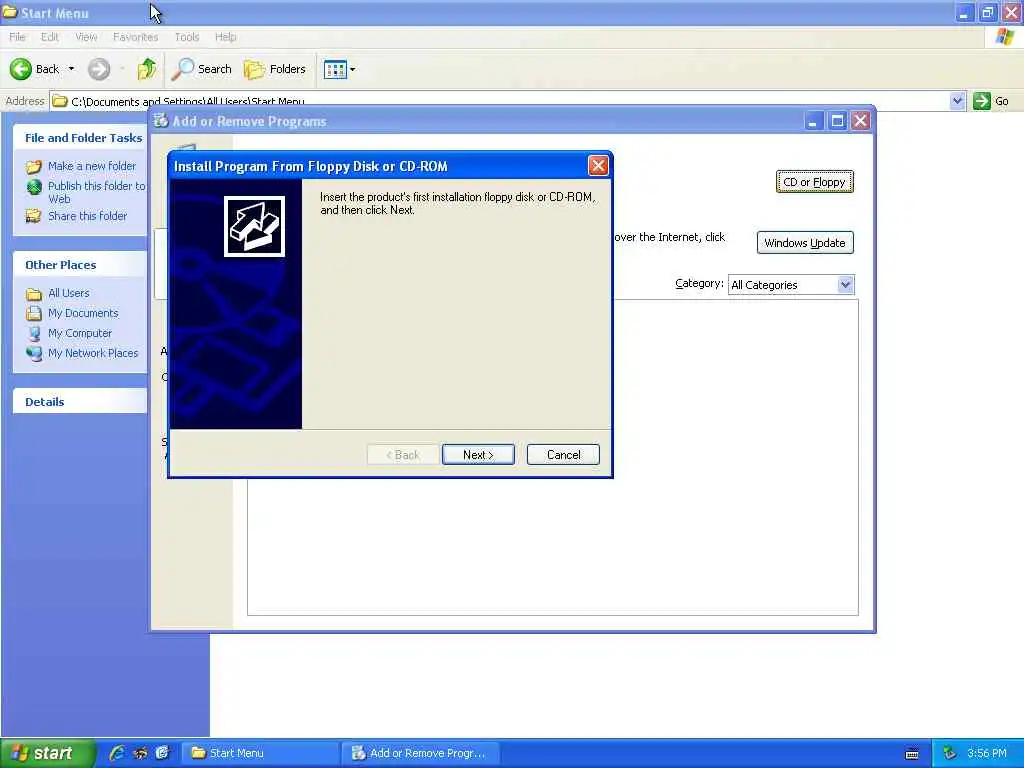Switch to Add or Remove Programs taskbar button

click(x=421, y=753)
